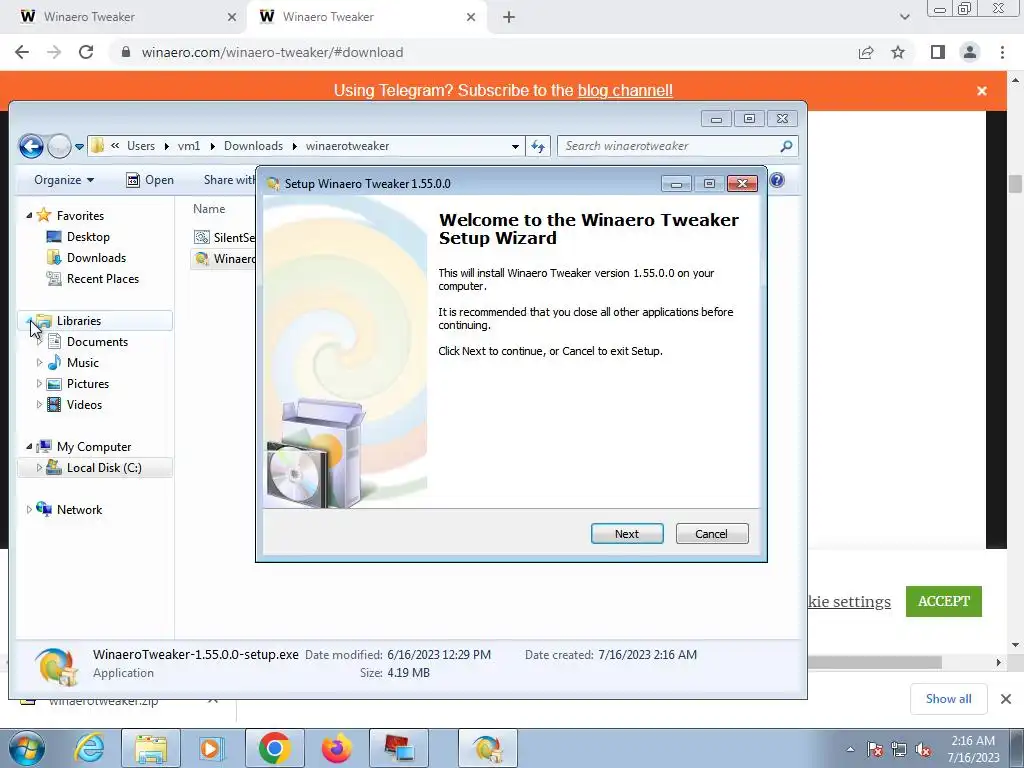The image size is (1024, 768).
Task: Open the cookie settings link
Action: (849, 601)
